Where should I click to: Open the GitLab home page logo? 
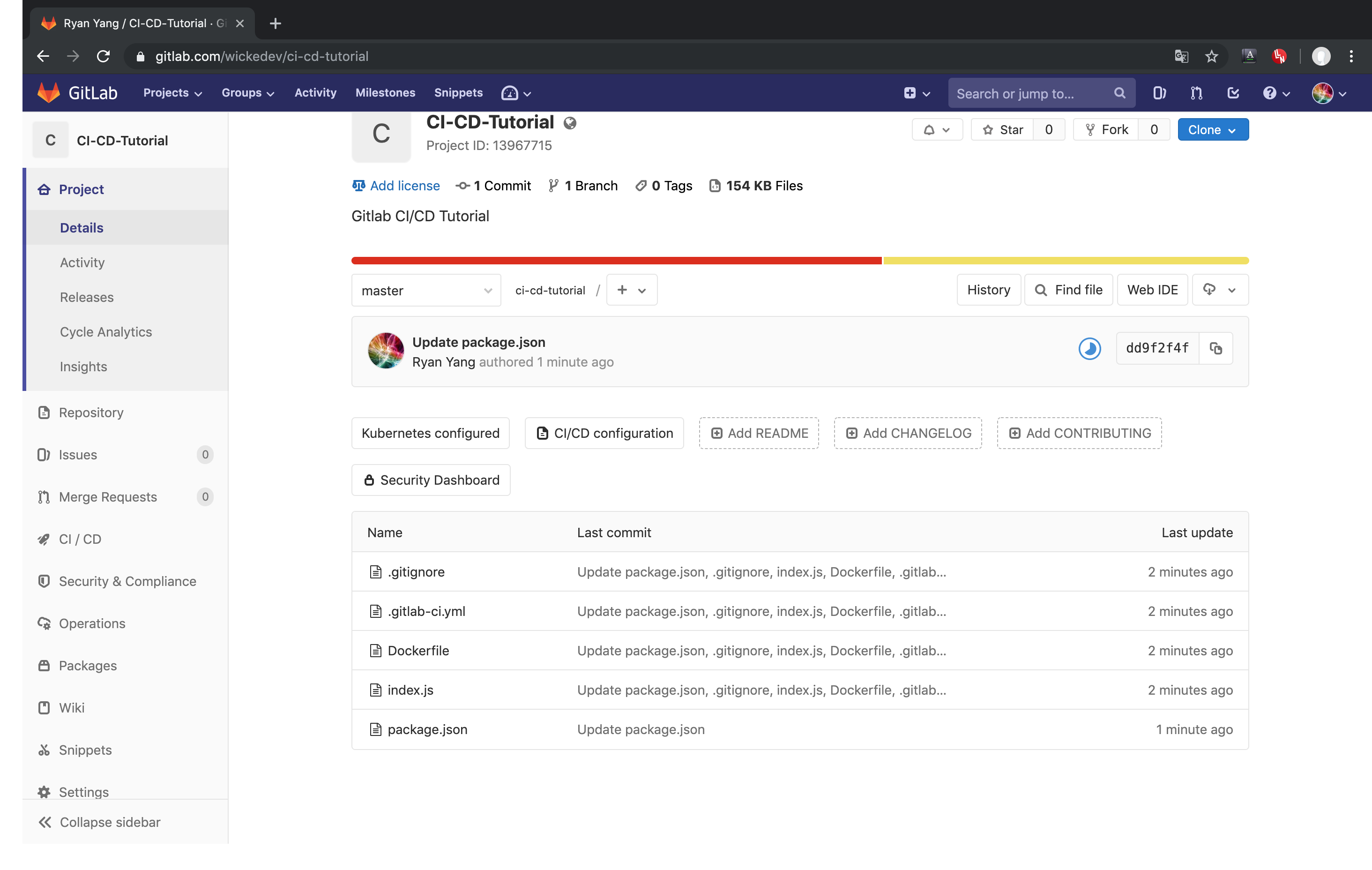pyautogui.click(x=77, y=92)
